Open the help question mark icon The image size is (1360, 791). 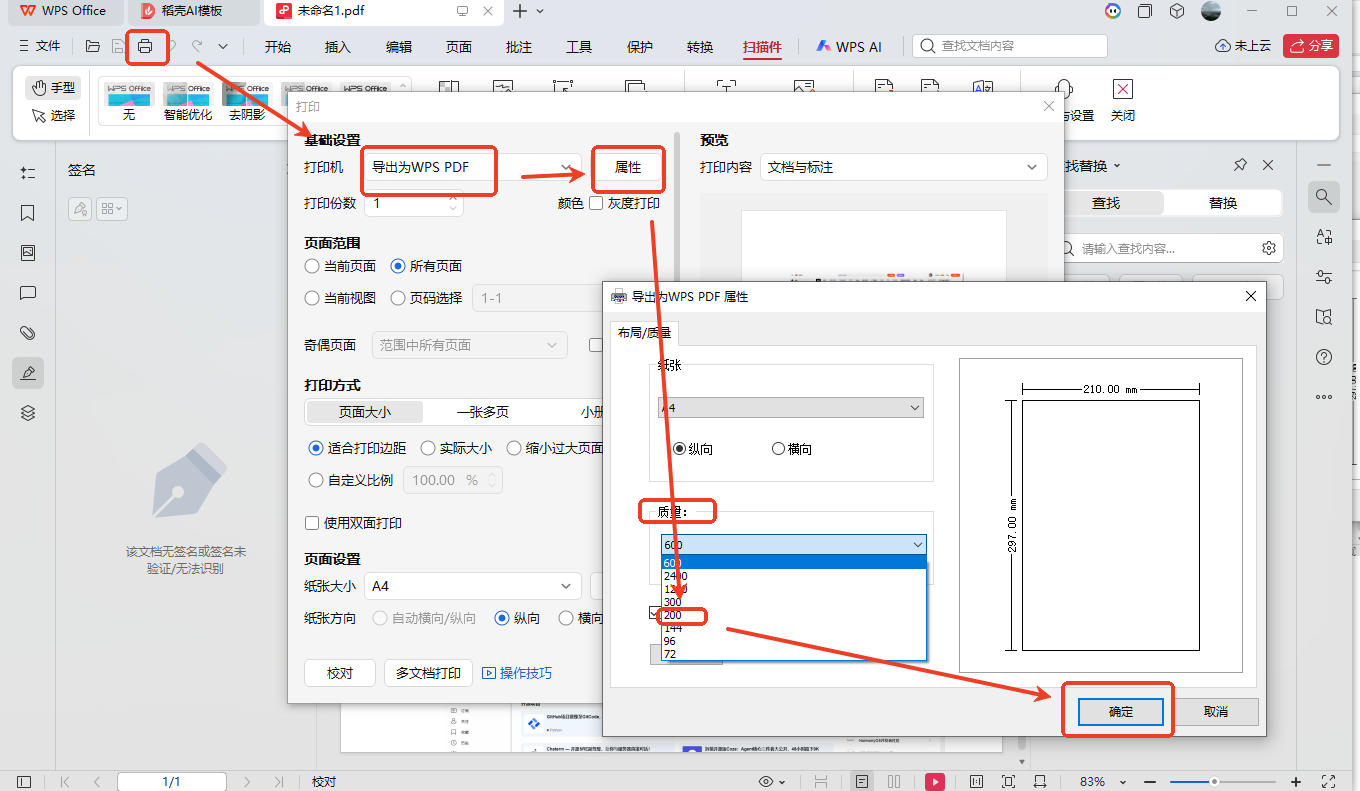pos(1324,357)
